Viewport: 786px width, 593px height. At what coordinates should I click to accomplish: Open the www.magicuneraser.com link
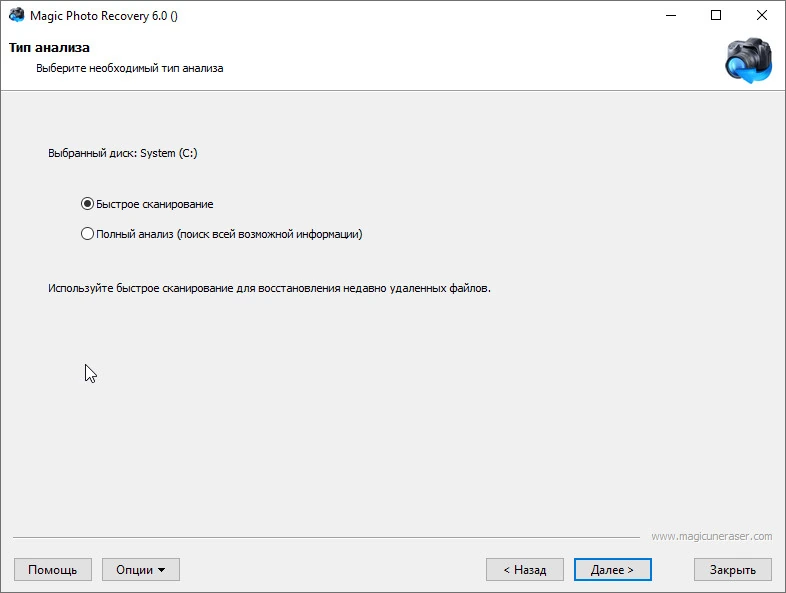[x=712, y=536]
